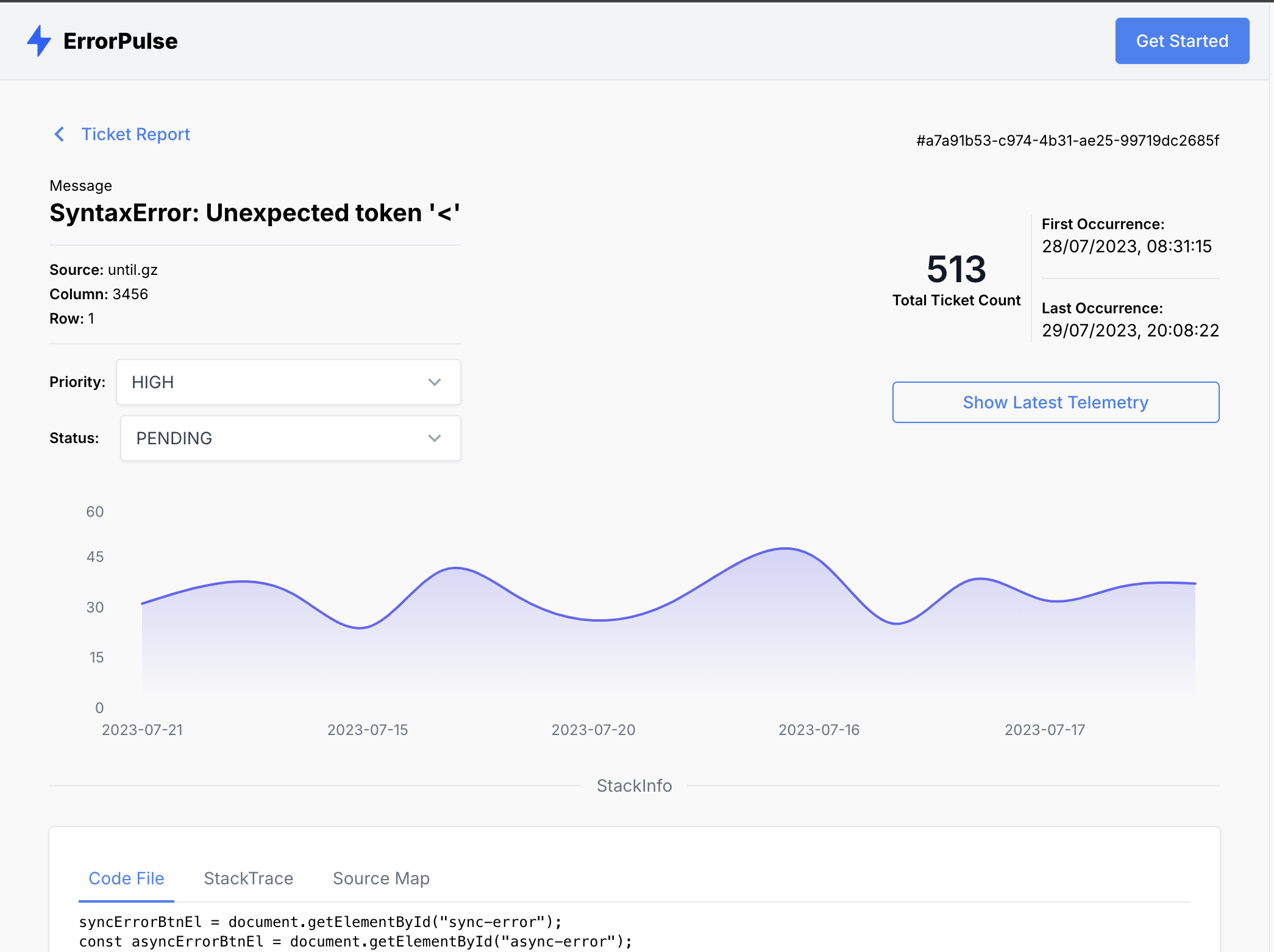Click the ErrorPulse lightning bolt logo
The width and height of the screenshot is (1274, 952).
(39, 41)
